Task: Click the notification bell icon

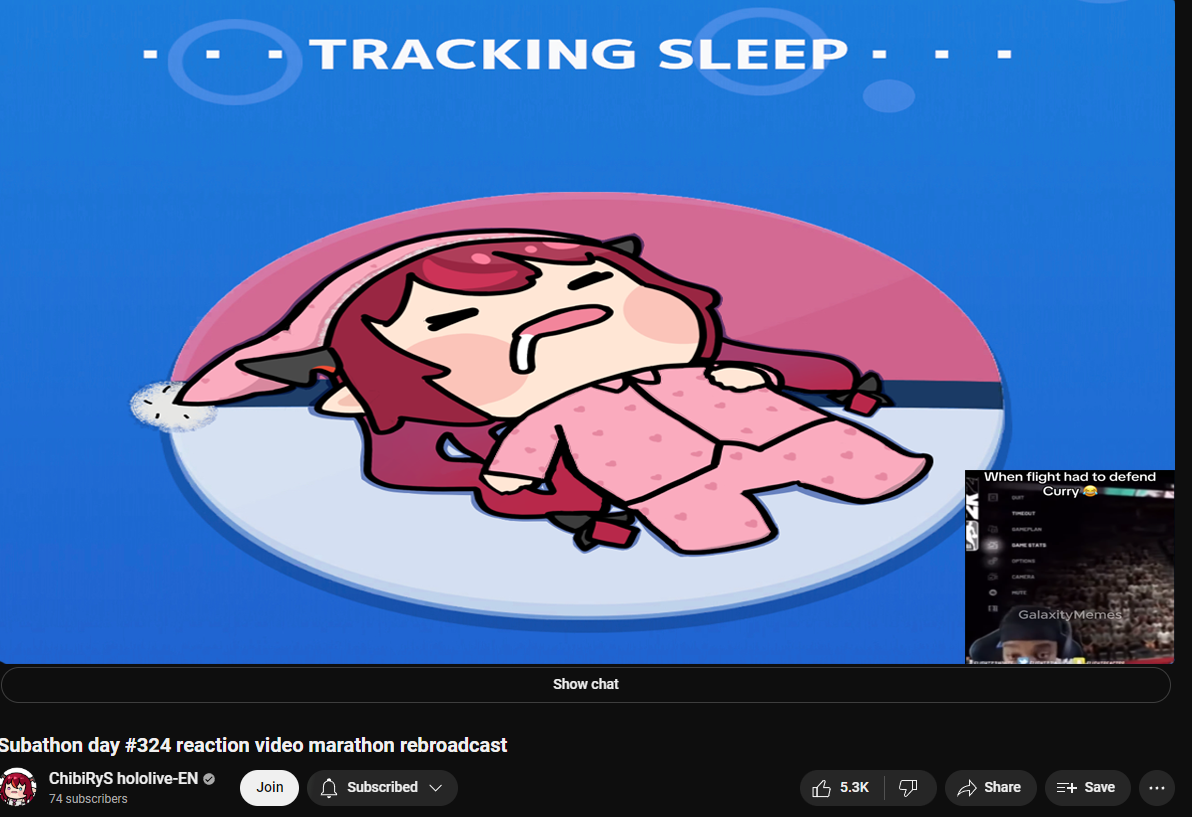Action: point(328,788)
